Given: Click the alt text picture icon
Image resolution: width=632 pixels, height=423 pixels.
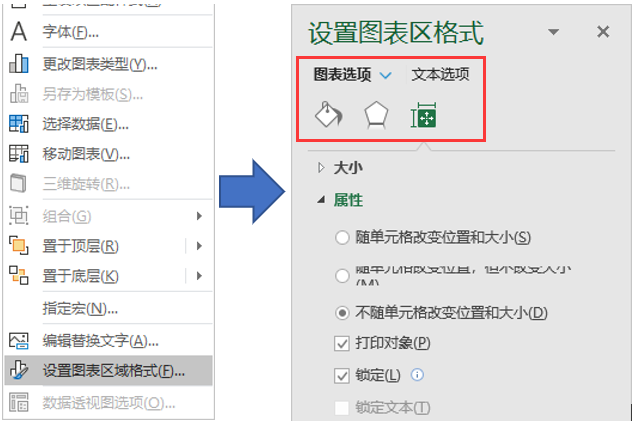Looking at the screenshot, I should point(19,341).
